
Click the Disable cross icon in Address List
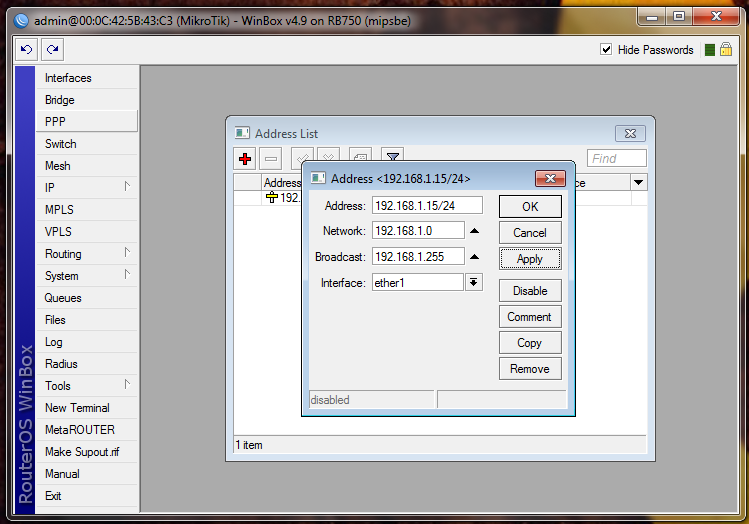point(329,155)
